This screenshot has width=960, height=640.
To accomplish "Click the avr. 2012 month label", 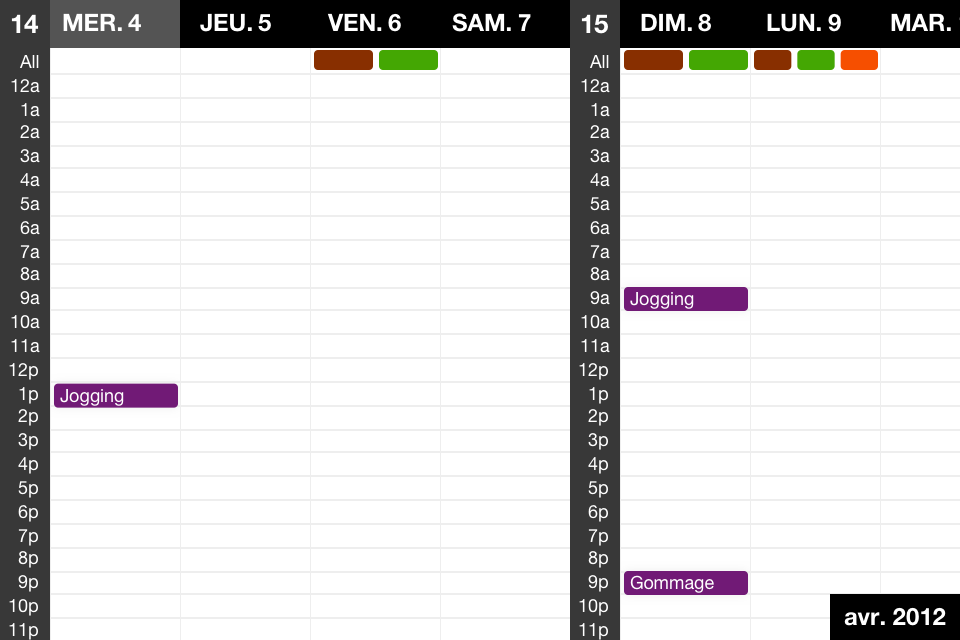I will [x=894, y=616].
